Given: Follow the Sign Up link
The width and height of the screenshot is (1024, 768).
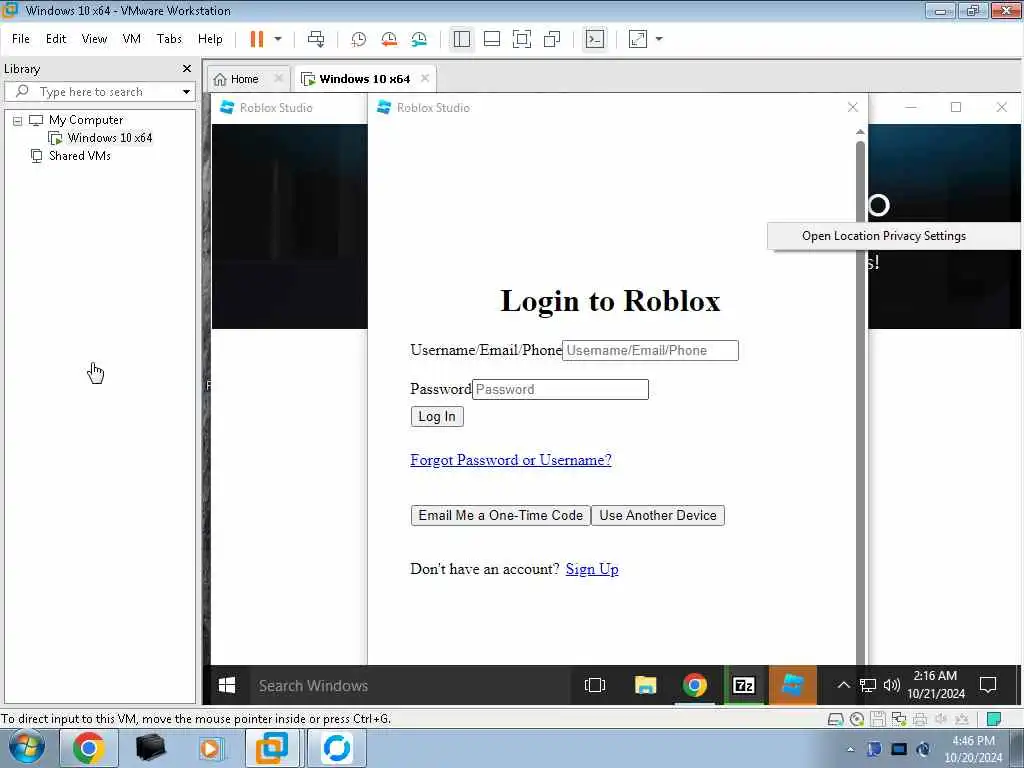Looking at the screenshot, I should click(x=592, y=569).
